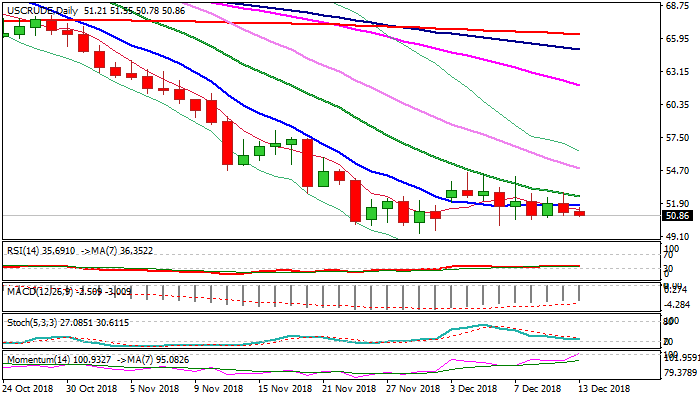This screenshot has height=400, width=700.
Task: Click the Momentum(14) indicator label
Action: [40, 358]
